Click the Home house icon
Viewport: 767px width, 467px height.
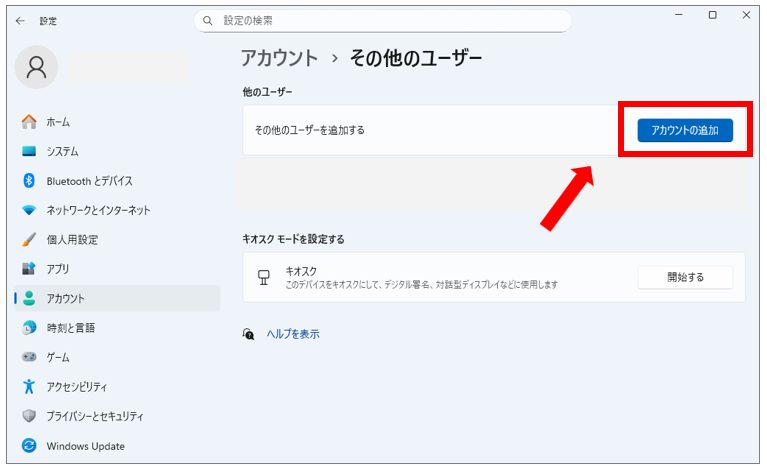tap(29, 122)
